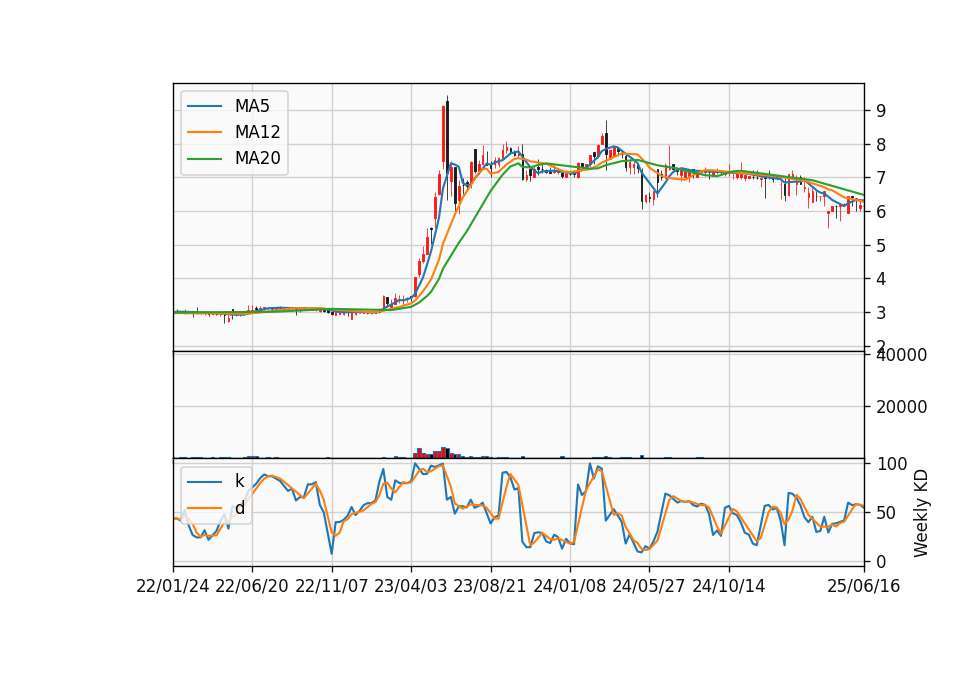Viewport: 960px width, 690px height.
Task: Click the MA12 legend label
Action: [257, 132]
